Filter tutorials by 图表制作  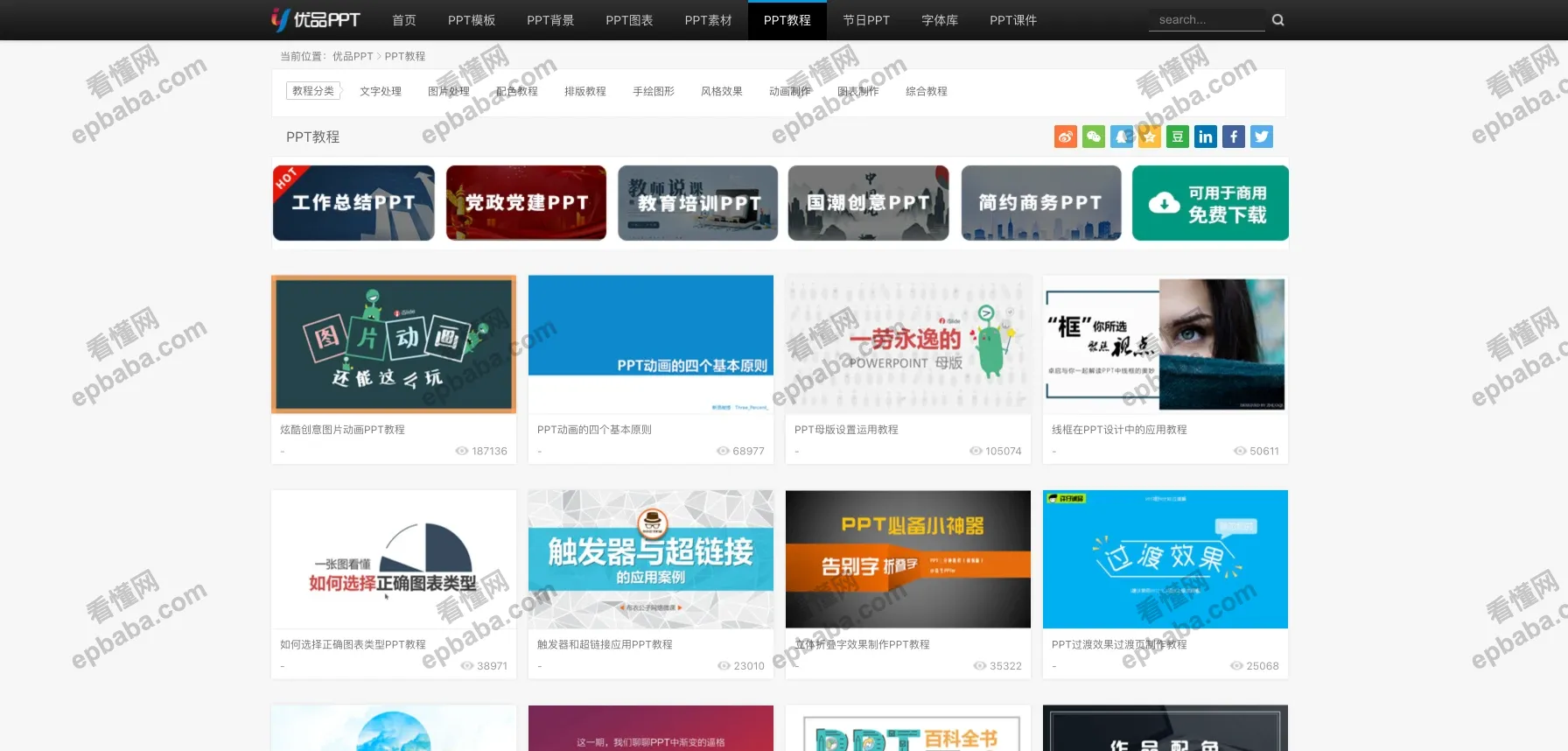(858, 91)
